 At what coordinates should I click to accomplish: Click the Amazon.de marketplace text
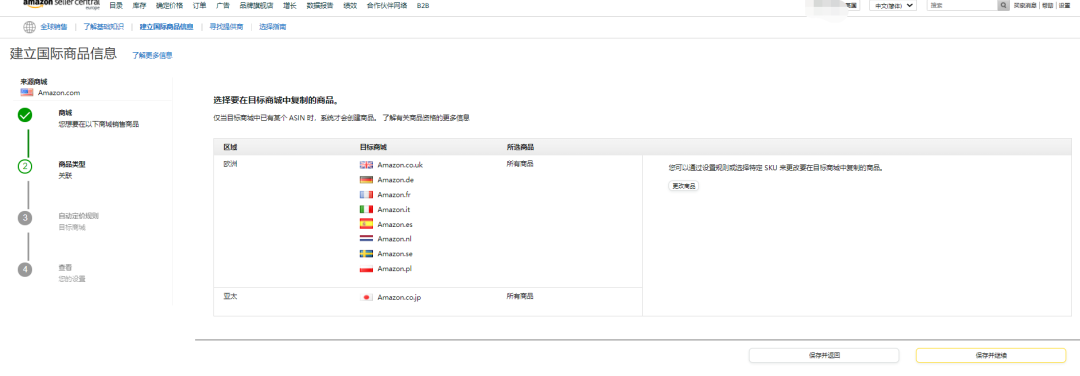point(395,180)
